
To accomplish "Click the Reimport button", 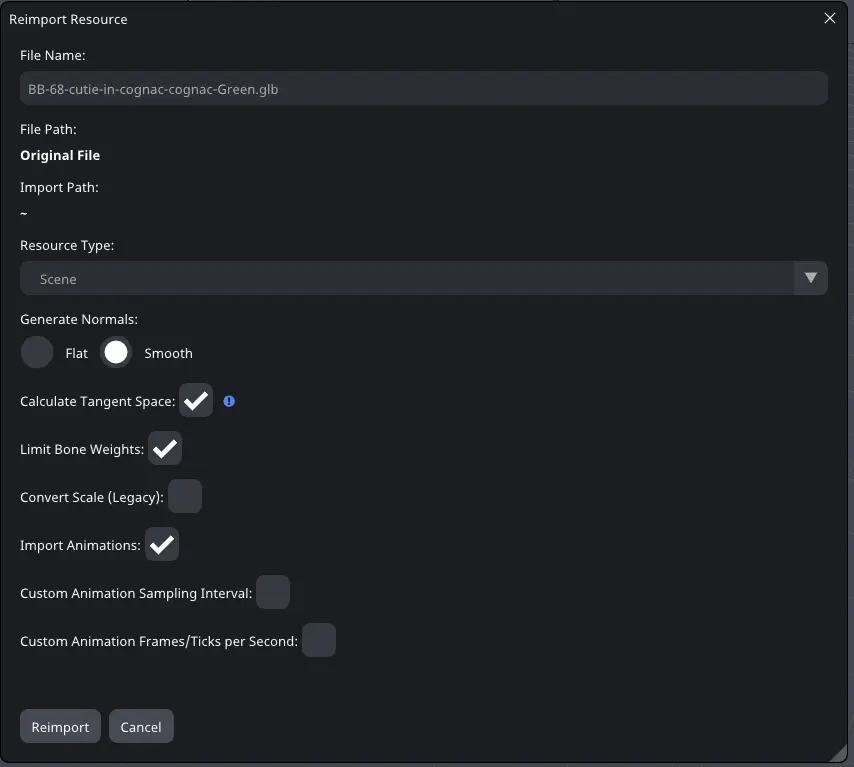I will tap(60, 726).
